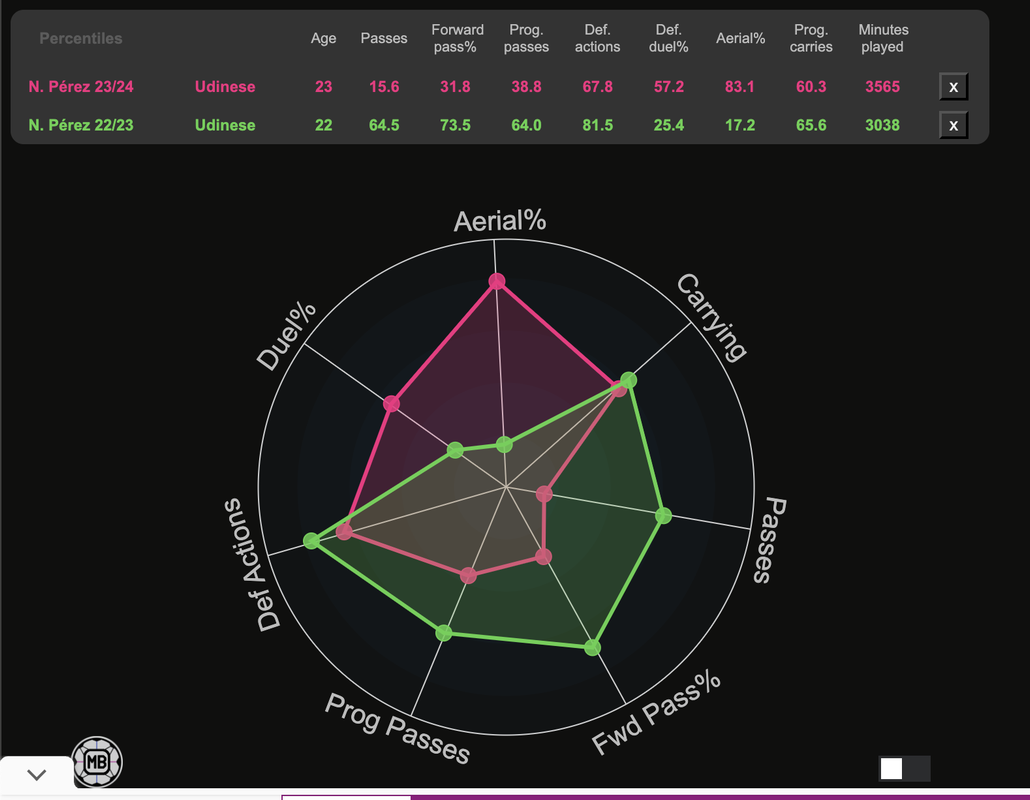Click the 'Prog Passes' radar axis label
Viewport: 1030px width, 800px height.
point(397,729)
